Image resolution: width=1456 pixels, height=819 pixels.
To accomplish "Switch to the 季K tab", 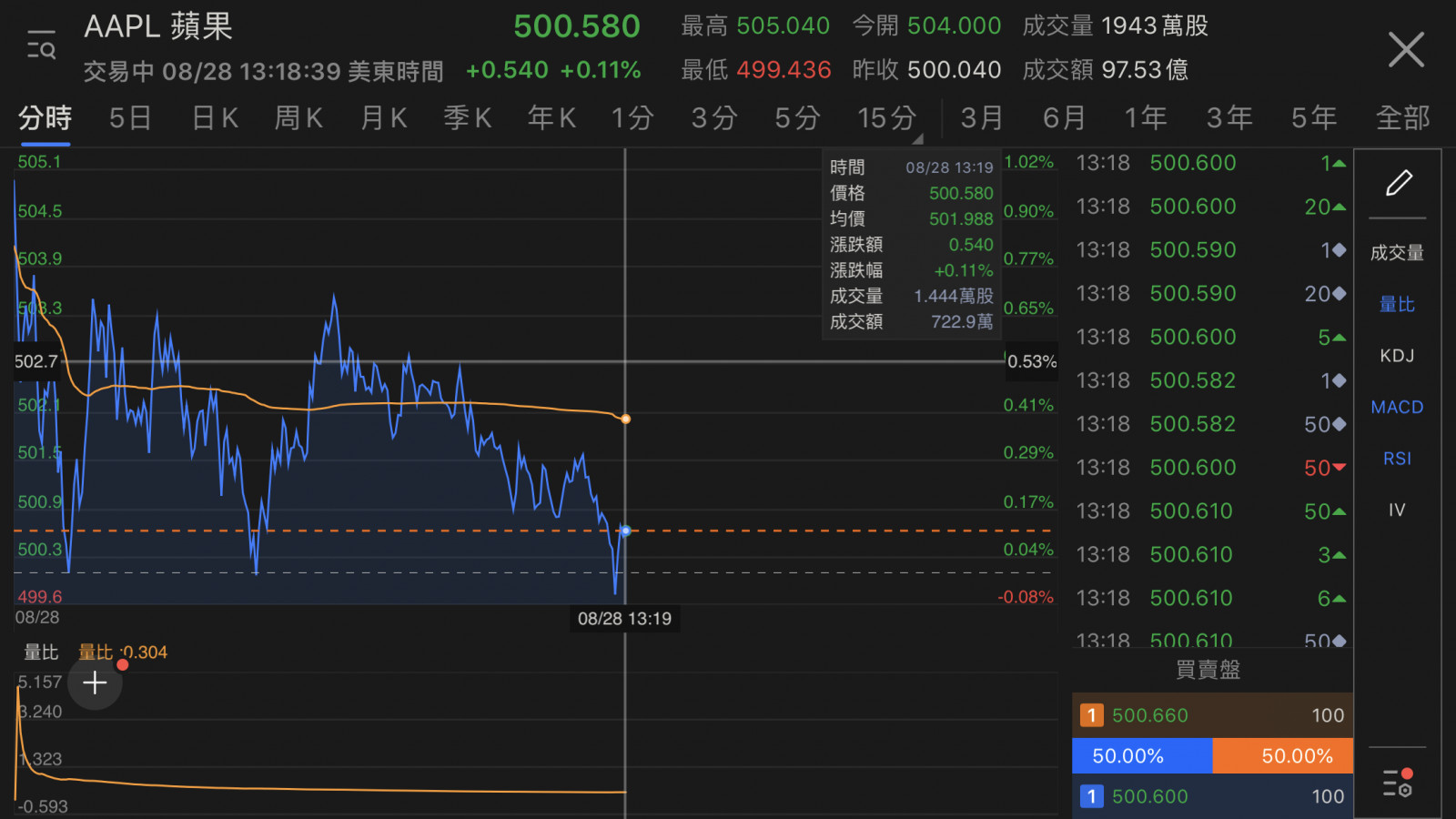I will click(x=468, y=118).
